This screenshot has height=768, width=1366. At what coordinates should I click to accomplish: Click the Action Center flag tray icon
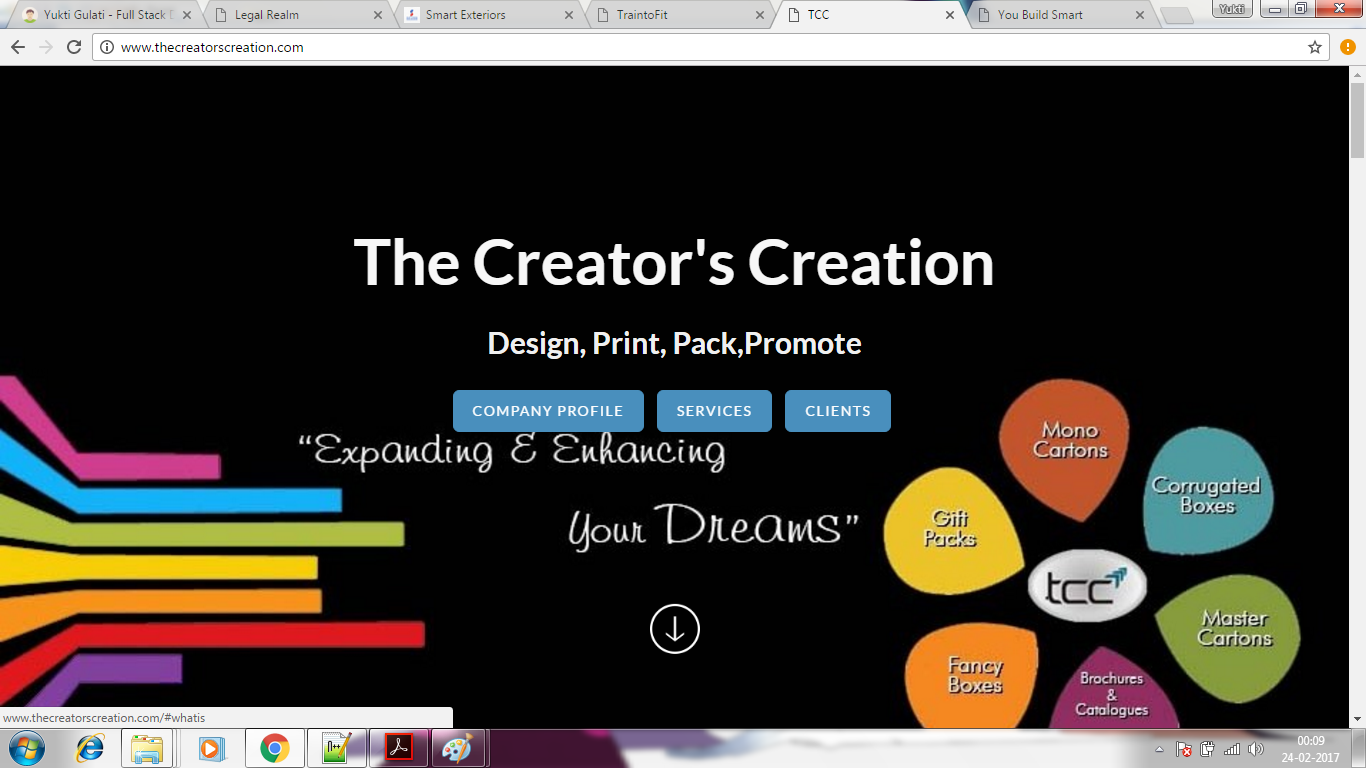[x=1183, y=749]
